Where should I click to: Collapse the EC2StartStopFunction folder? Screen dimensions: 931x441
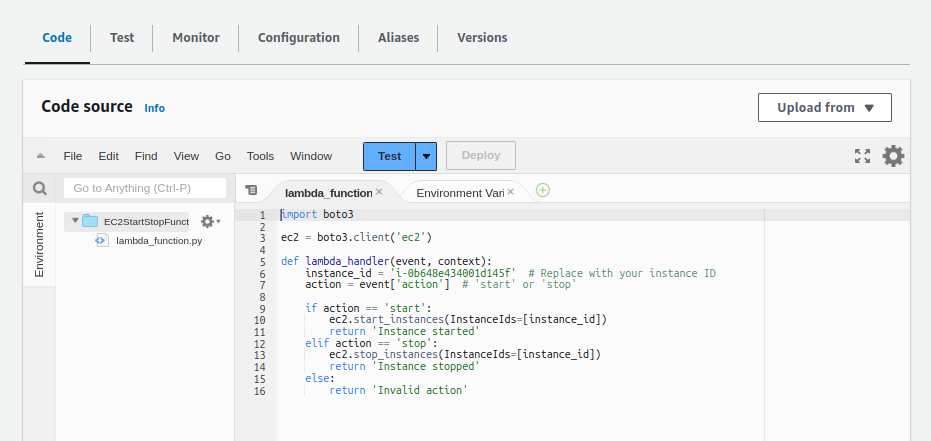coord(75,221)
